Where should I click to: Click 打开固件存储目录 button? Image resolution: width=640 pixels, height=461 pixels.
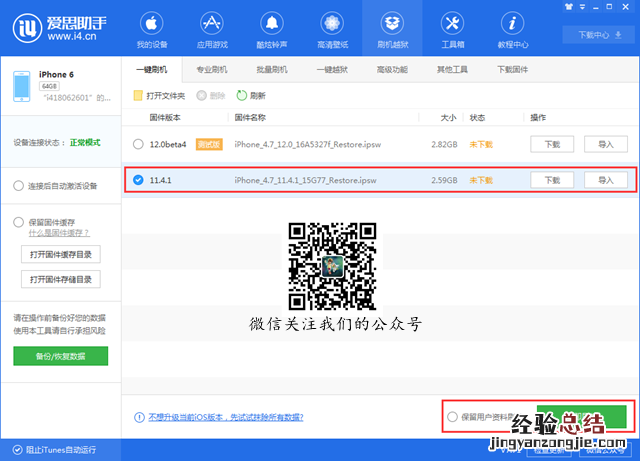[x=61, y=279]
